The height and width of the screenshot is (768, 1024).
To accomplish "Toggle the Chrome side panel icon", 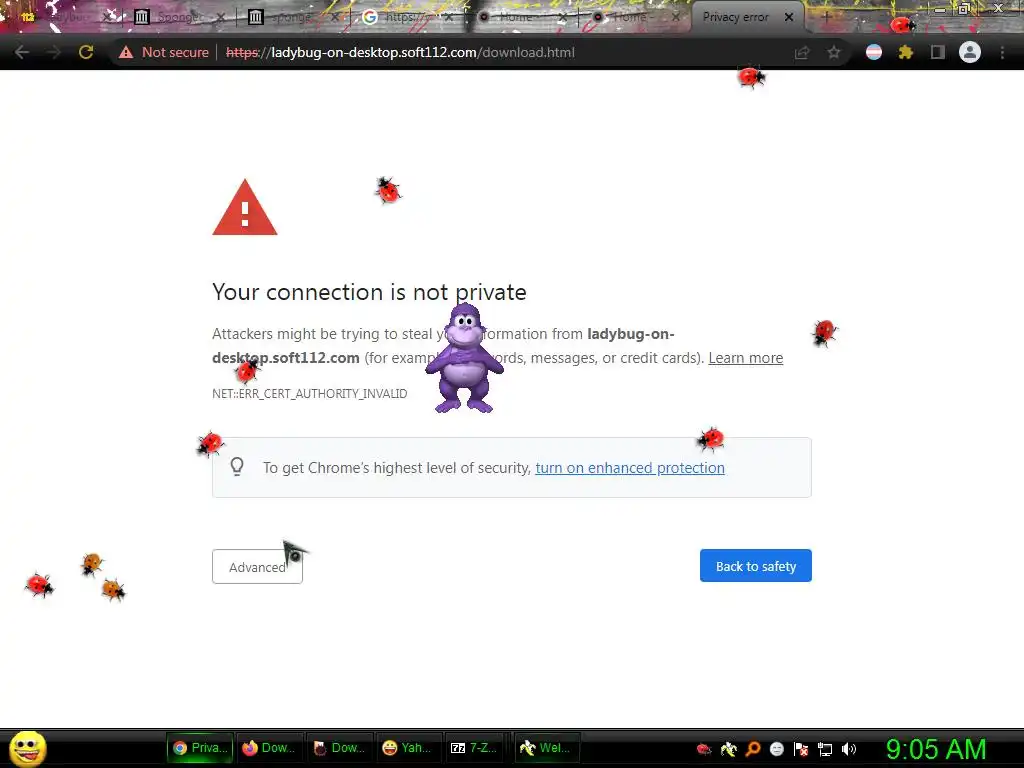I will pyautogui.click(x=938, y=52).
